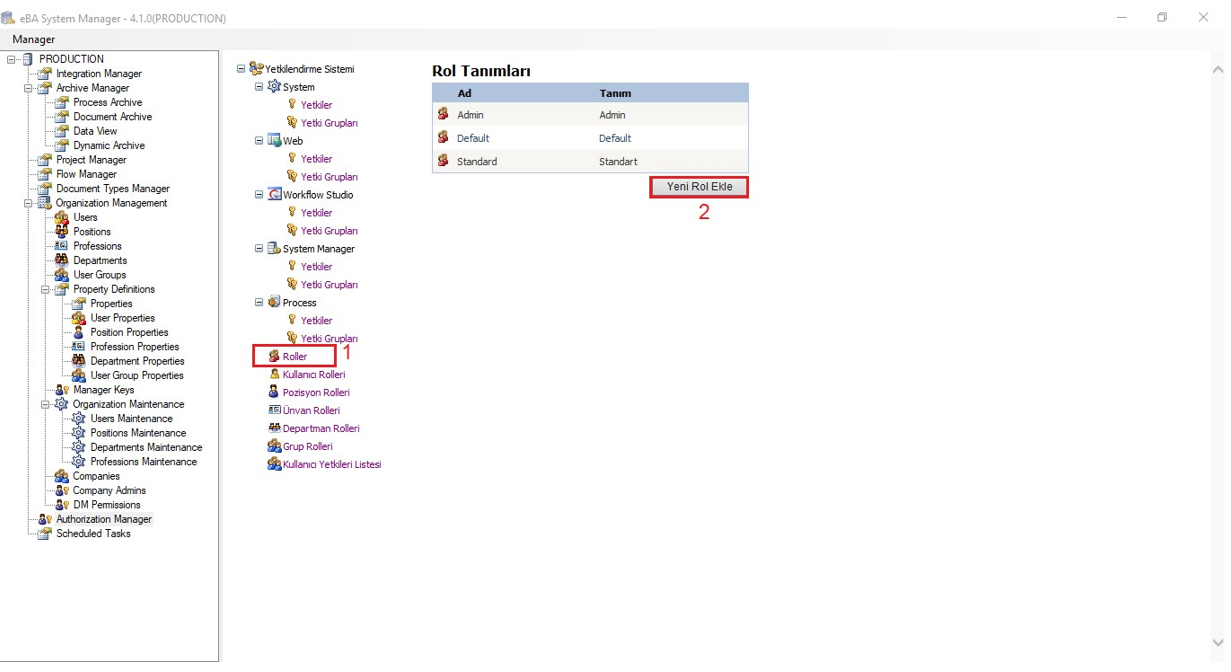Open Kullanıcı Yetkileri Listesi link

coord(331,464)
